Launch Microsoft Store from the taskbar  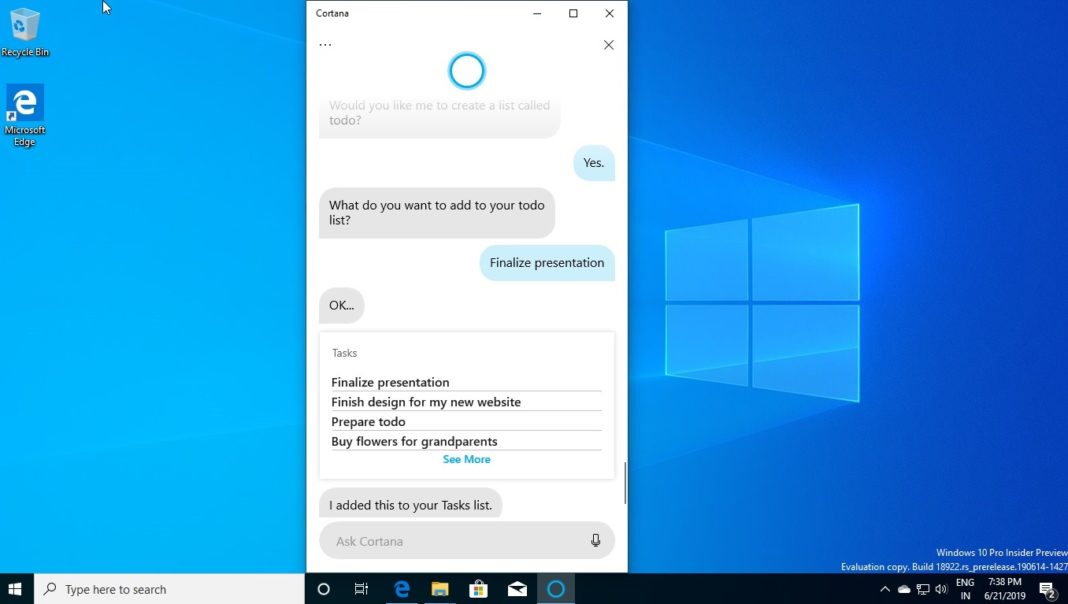[478, 588]
